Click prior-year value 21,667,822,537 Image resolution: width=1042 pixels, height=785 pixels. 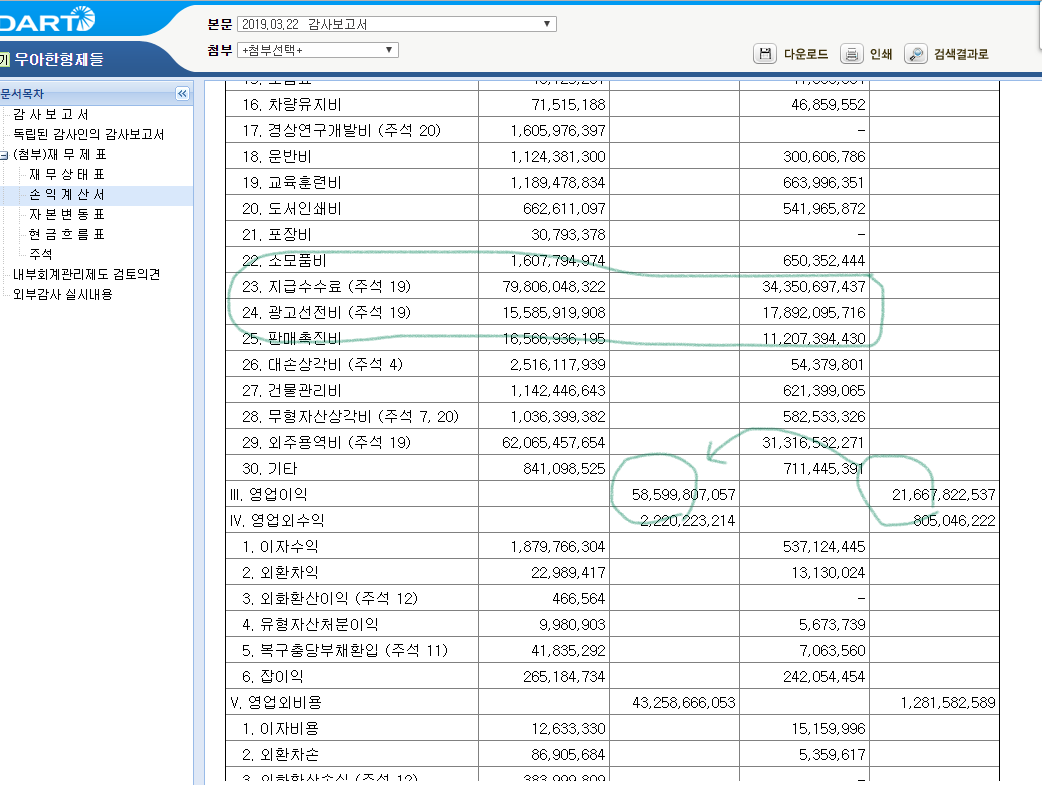944,495
